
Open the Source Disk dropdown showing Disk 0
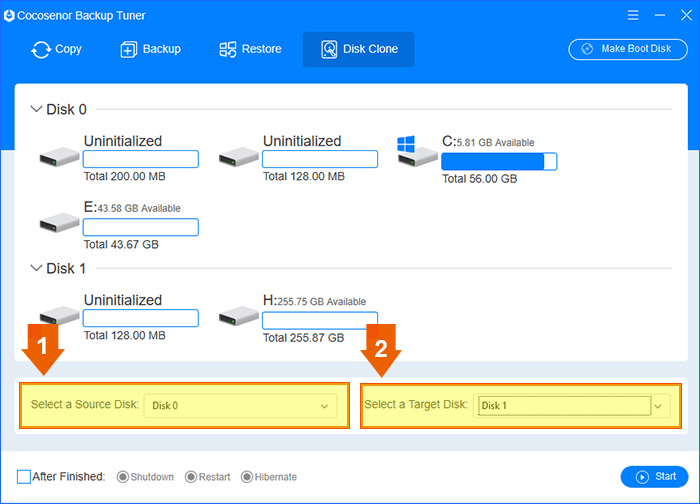point(240,406)
